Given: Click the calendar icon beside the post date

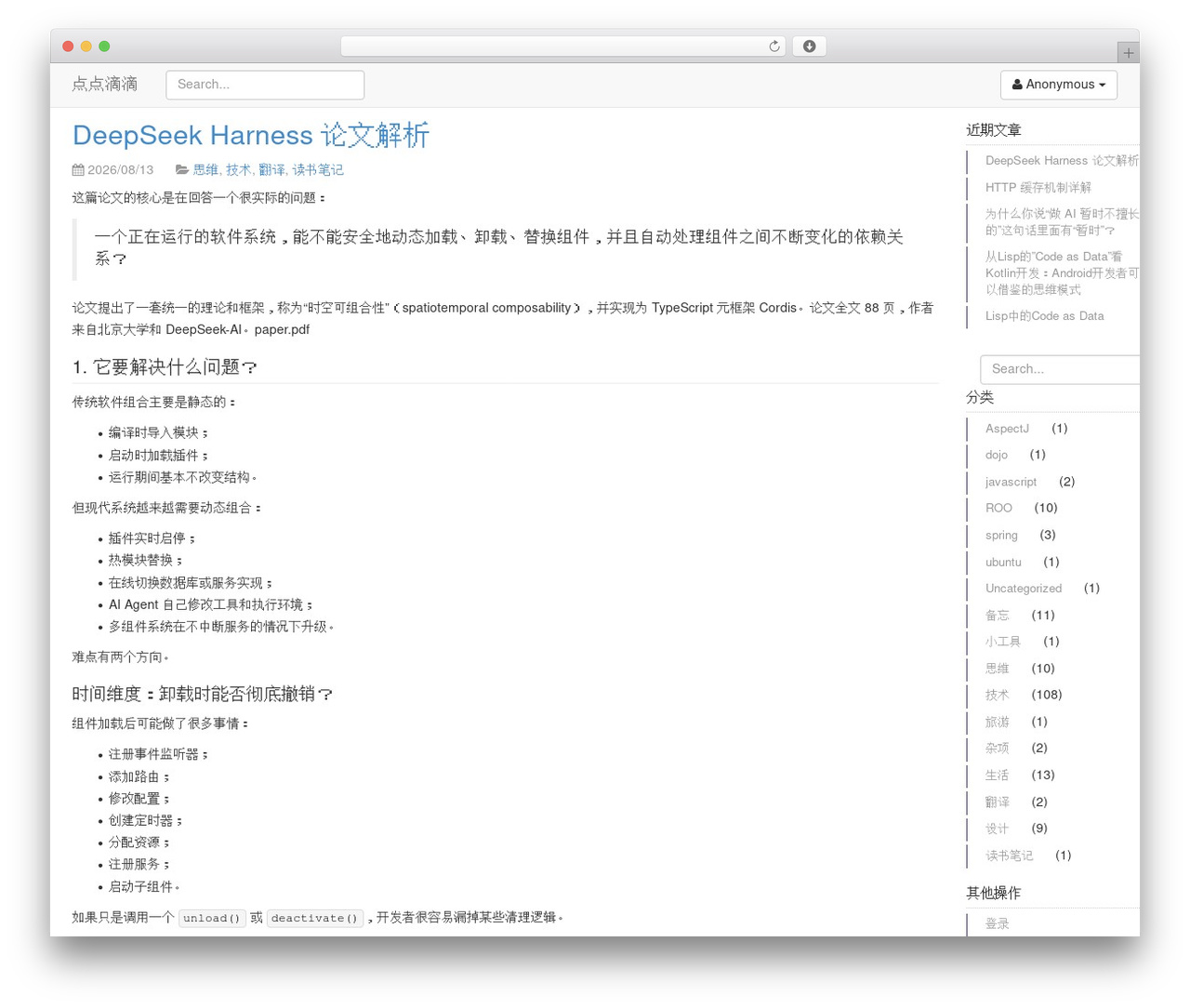Looking at the screenshot, I should (78, 170).
